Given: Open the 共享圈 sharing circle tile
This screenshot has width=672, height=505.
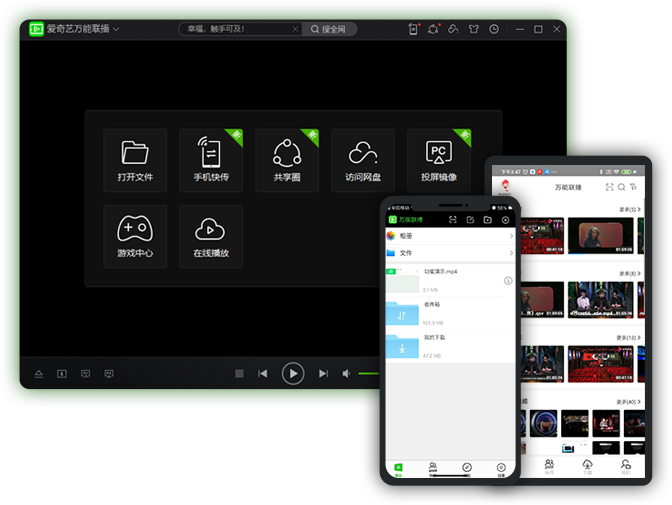Looking at the screenshot, I should [287, 160].
